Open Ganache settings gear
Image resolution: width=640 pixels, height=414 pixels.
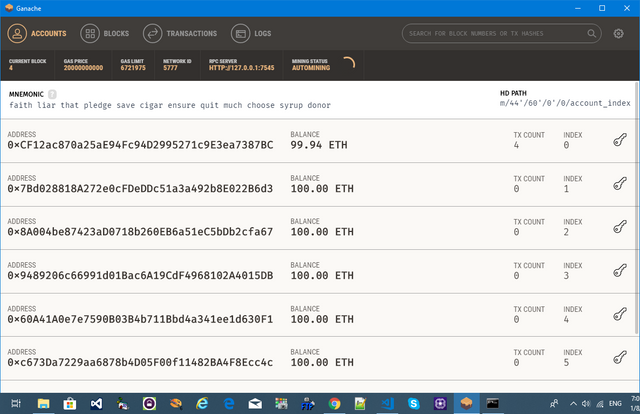pos(618,33)
